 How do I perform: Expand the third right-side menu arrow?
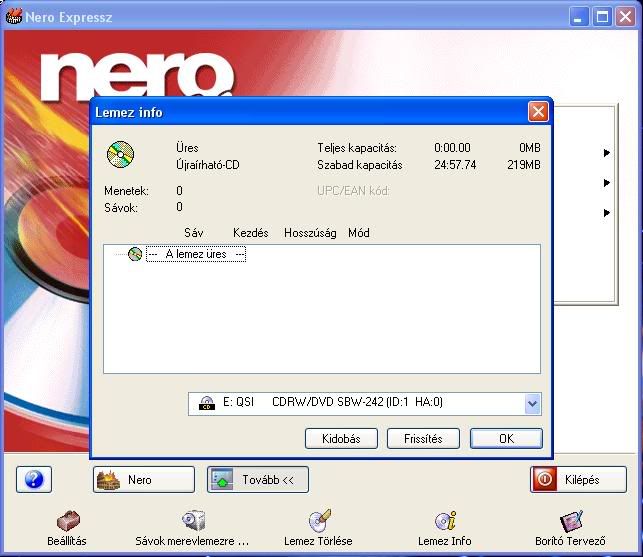(606, 213)
